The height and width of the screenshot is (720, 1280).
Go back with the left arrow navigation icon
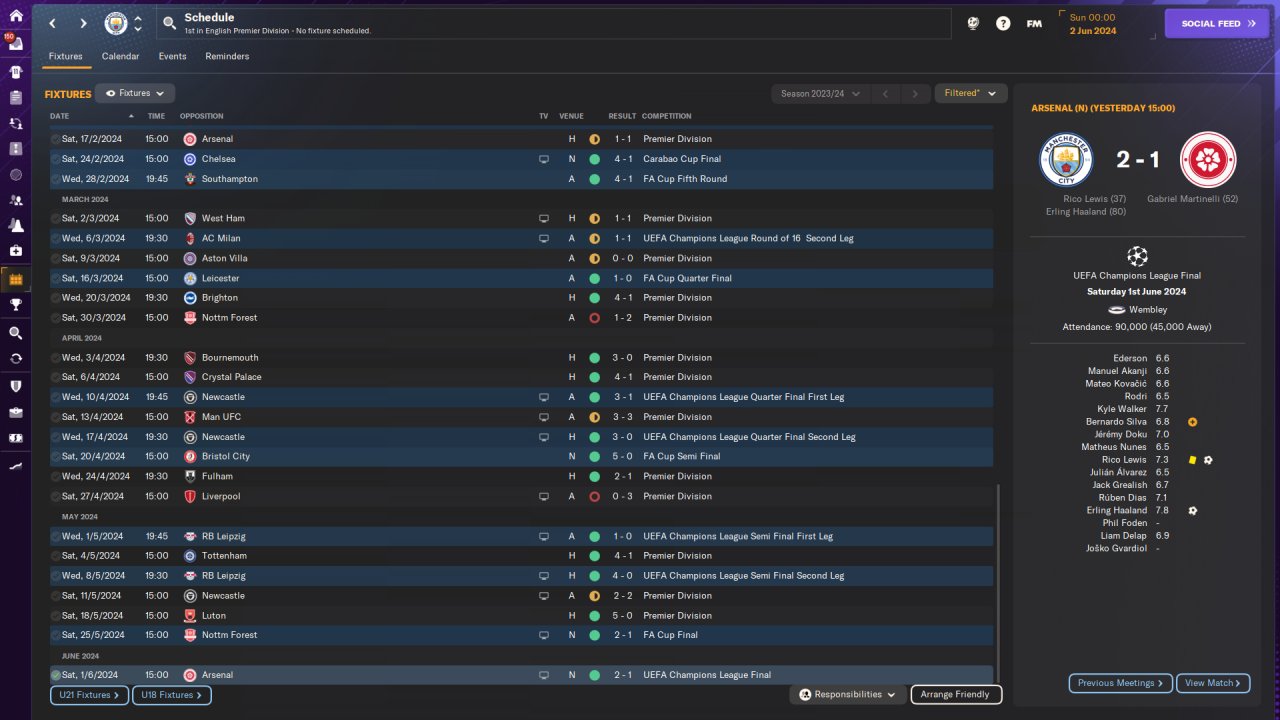[53, 23]
